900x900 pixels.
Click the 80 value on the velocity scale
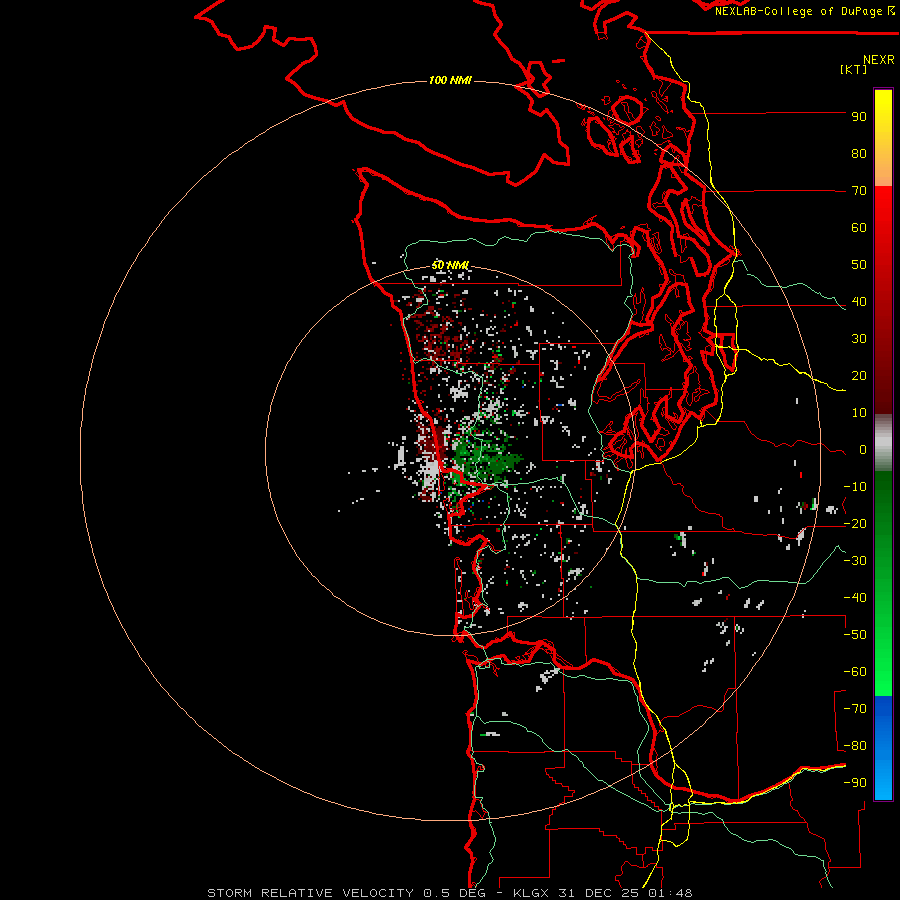click(x=859, y=153)
